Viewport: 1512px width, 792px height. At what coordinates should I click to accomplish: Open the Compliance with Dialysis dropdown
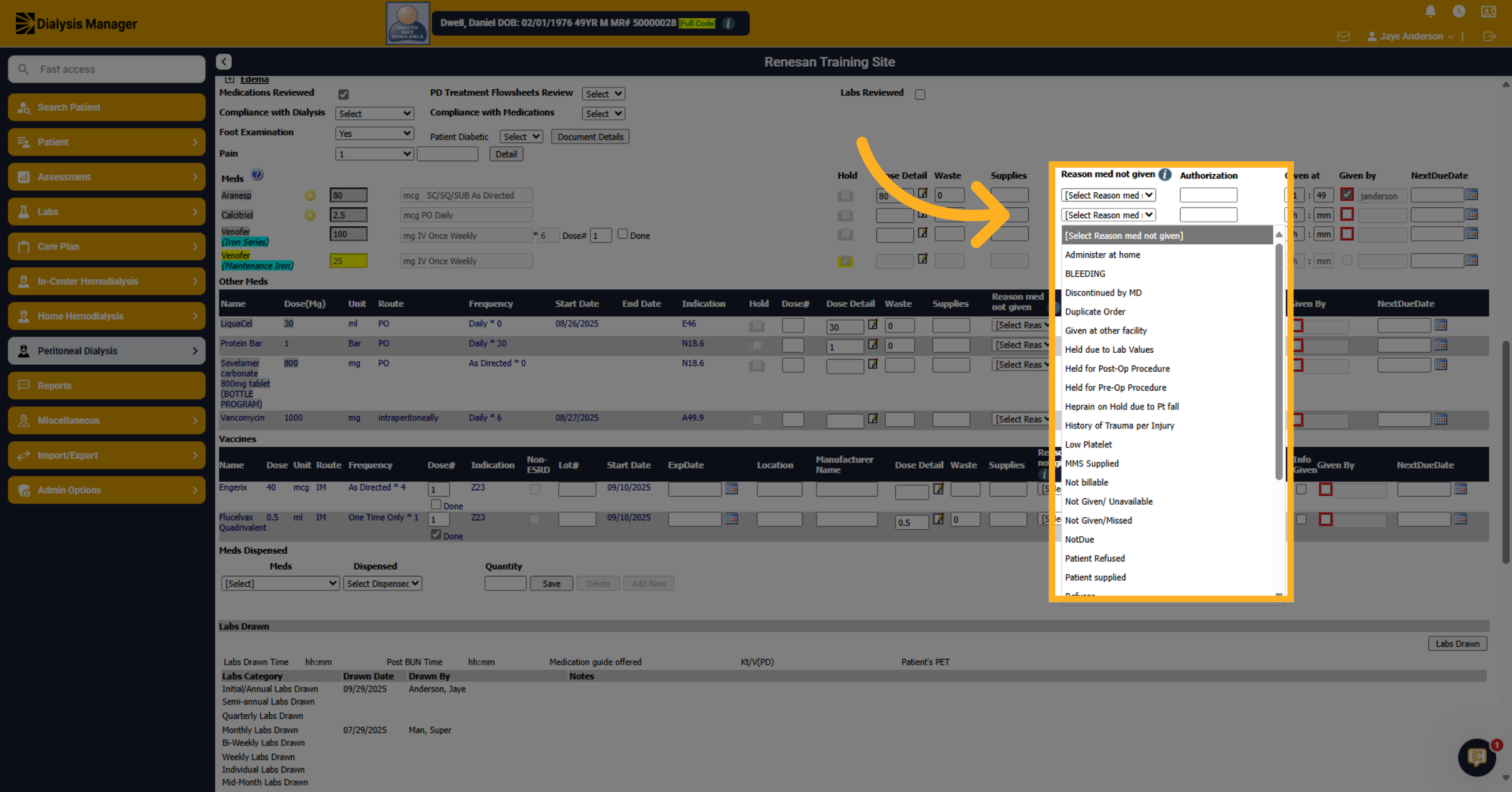(x=374, y=113)
